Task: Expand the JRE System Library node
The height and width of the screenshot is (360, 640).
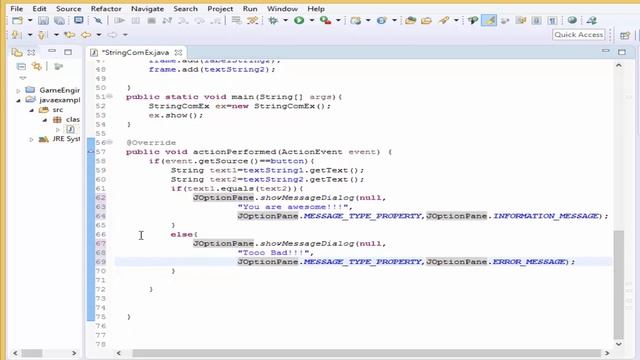Action: [31, 139]
